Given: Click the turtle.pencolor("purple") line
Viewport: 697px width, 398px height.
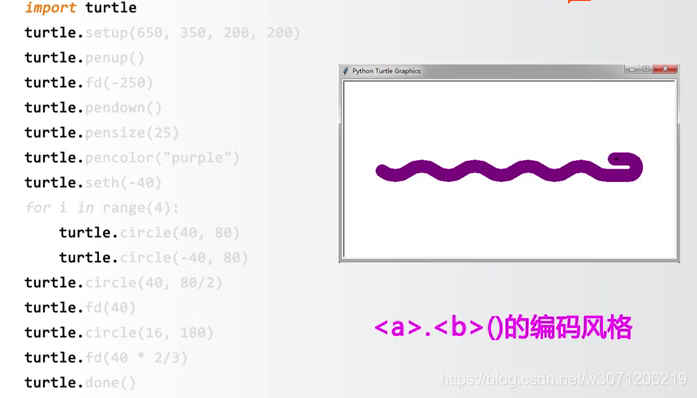Looking at the screenshot, I should coord(132,157).
